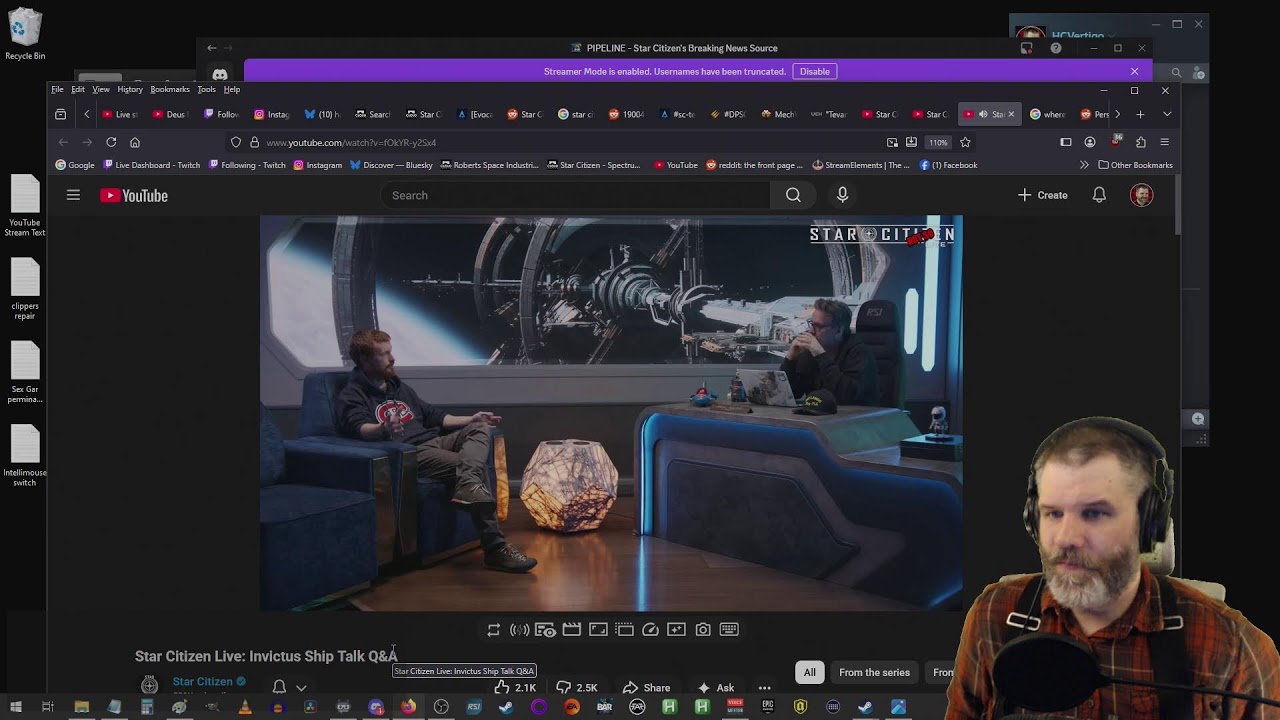Open the Bookmarks menu
Screen dimensions: 1280x720
(169, 90)
